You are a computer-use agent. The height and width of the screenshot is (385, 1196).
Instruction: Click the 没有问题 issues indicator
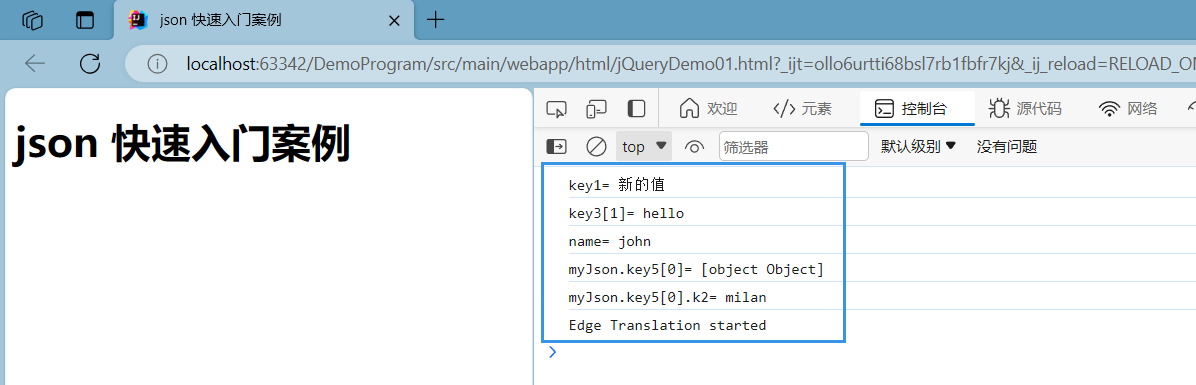1007,146
